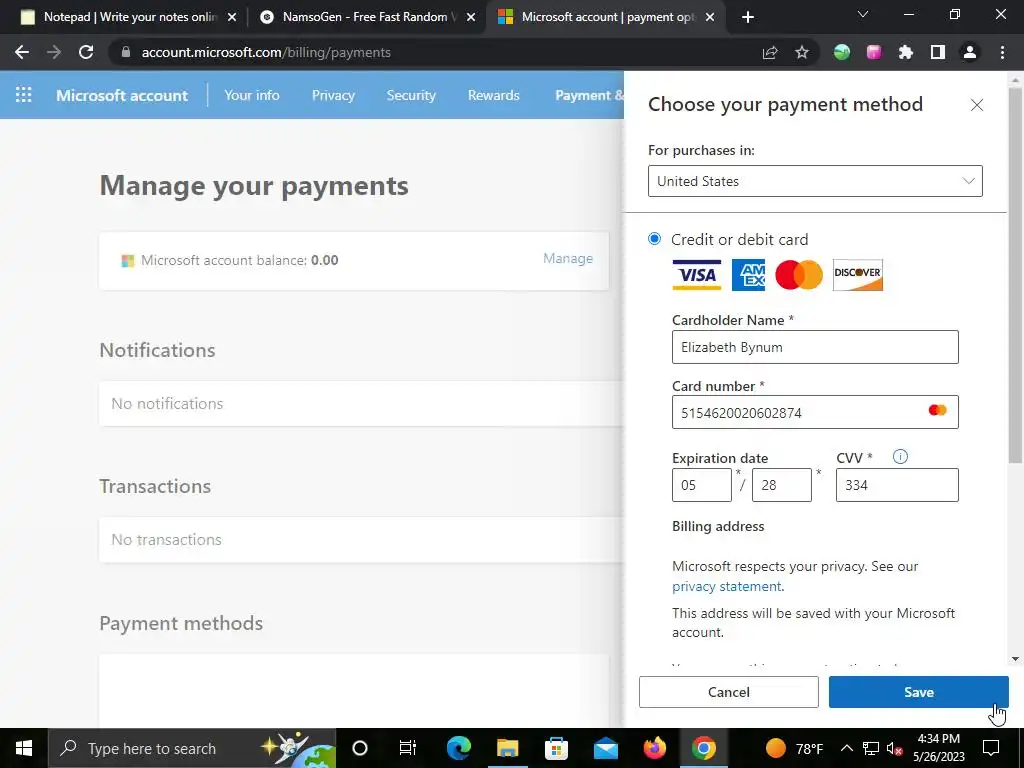Toggle the browser side panel icon
This screenshot has height=768, width=1024.
pos(938,52)
